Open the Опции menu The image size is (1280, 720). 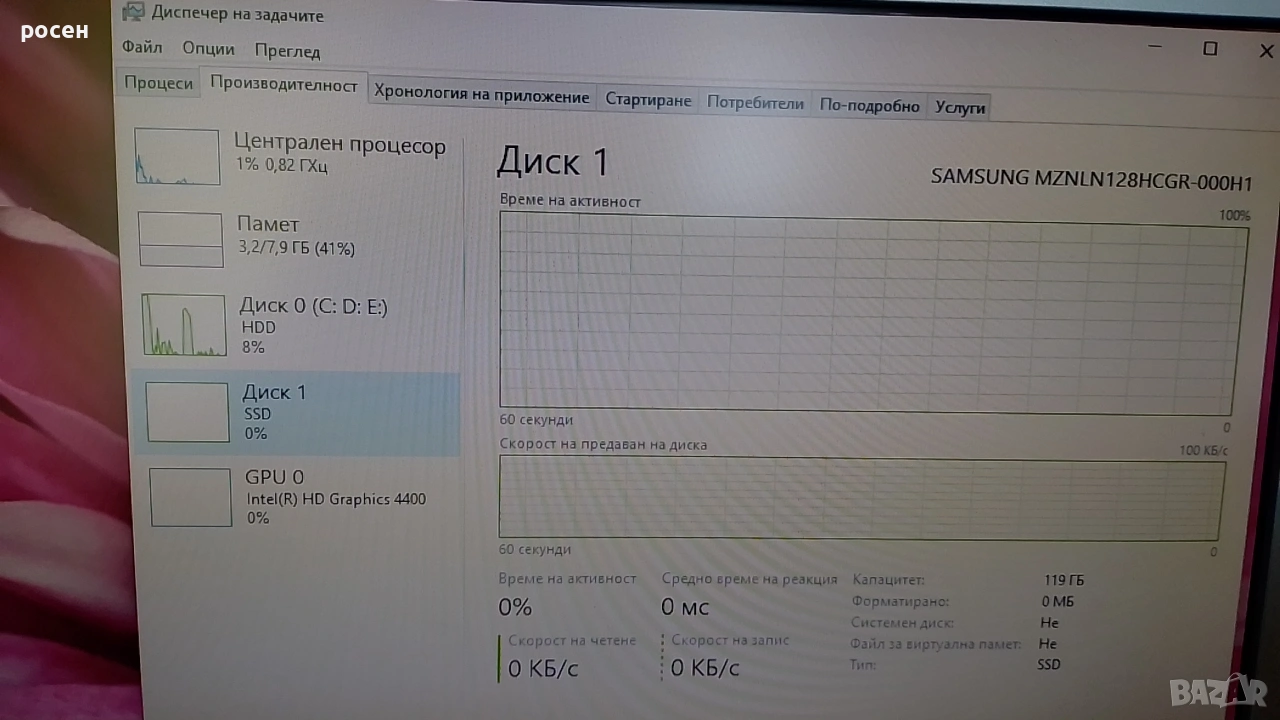pyautogui.click(x=208, y=49)
